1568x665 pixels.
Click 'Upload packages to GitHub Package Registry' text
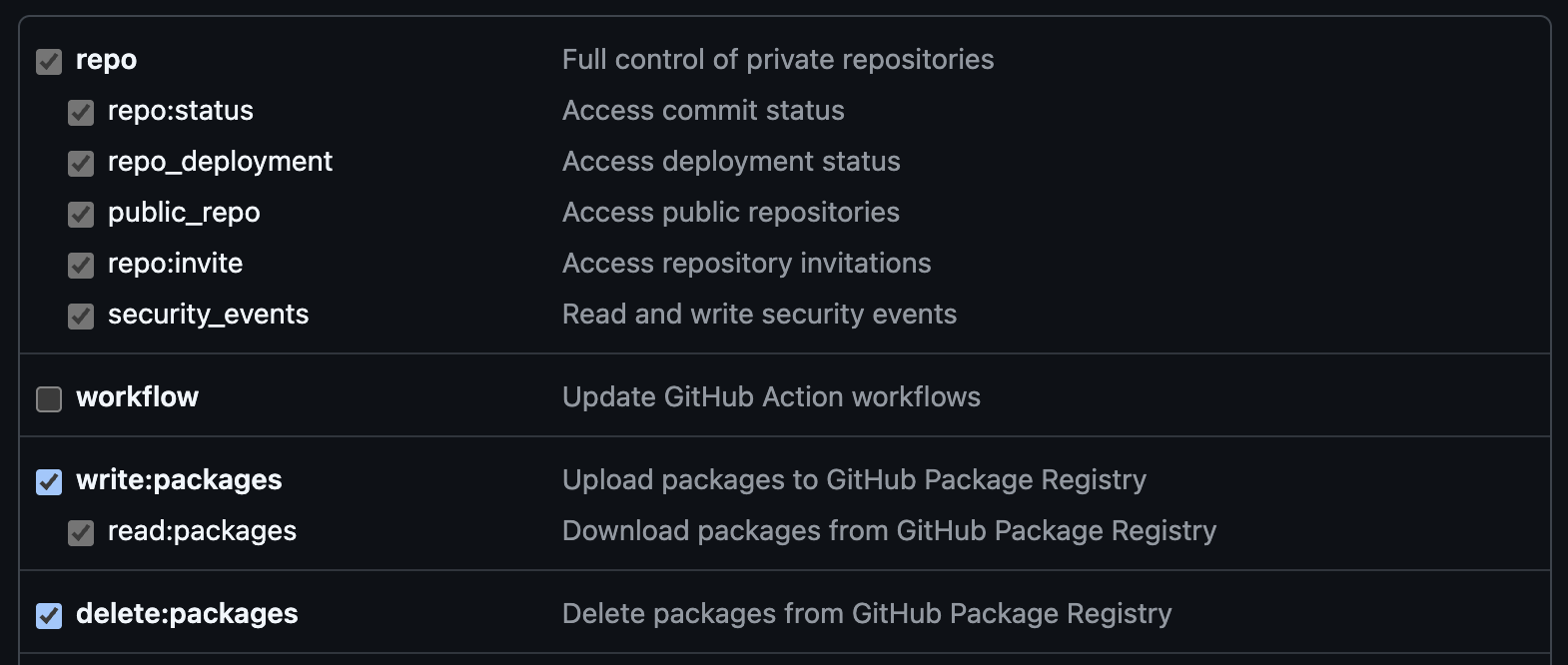pyautogui.click(x=854, y=481)
